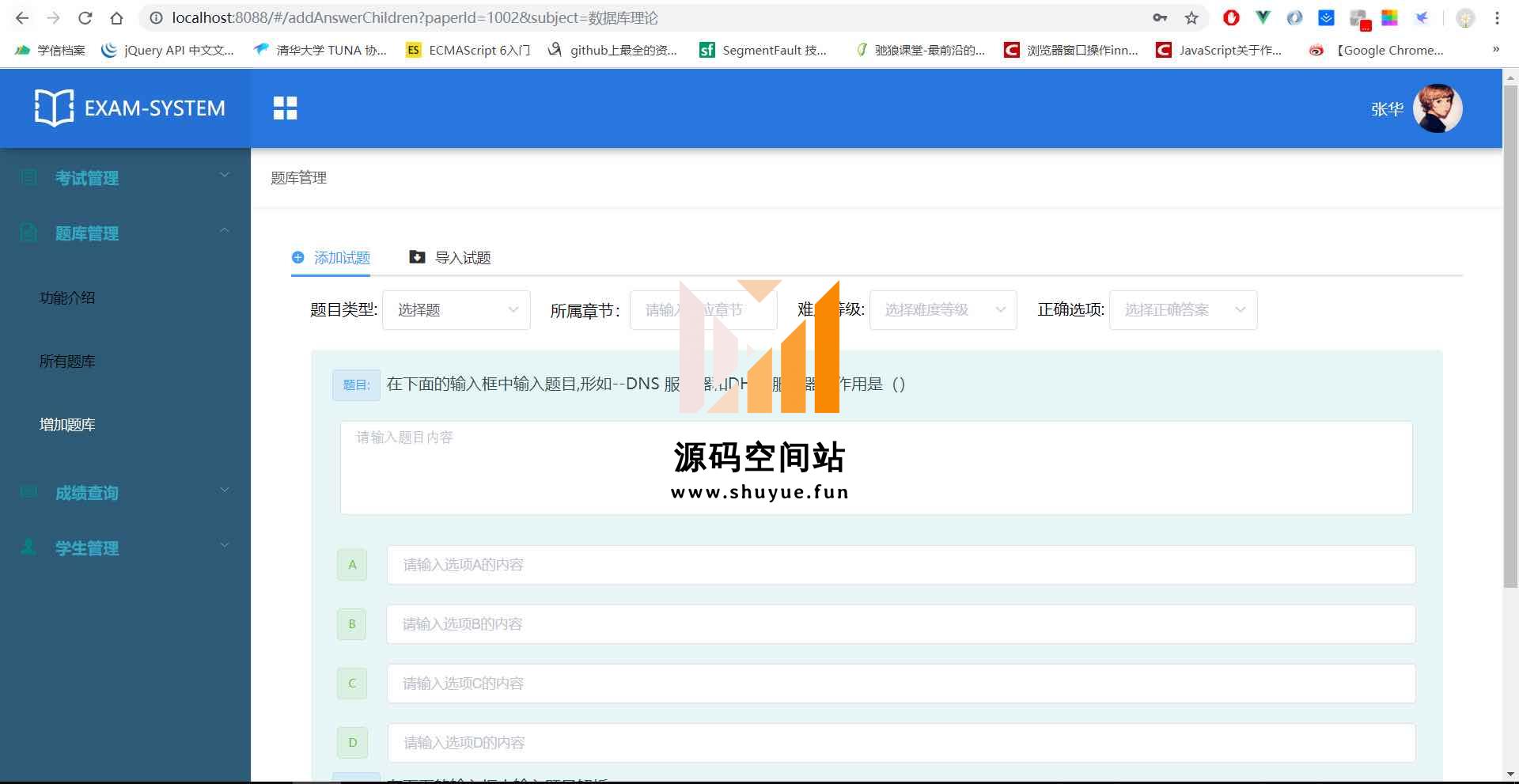The height and width of the screenshot is (784, 1519).
Task: Click the scrollbar down arrow
Action: pyautogui.click(x=1510, y=775)
